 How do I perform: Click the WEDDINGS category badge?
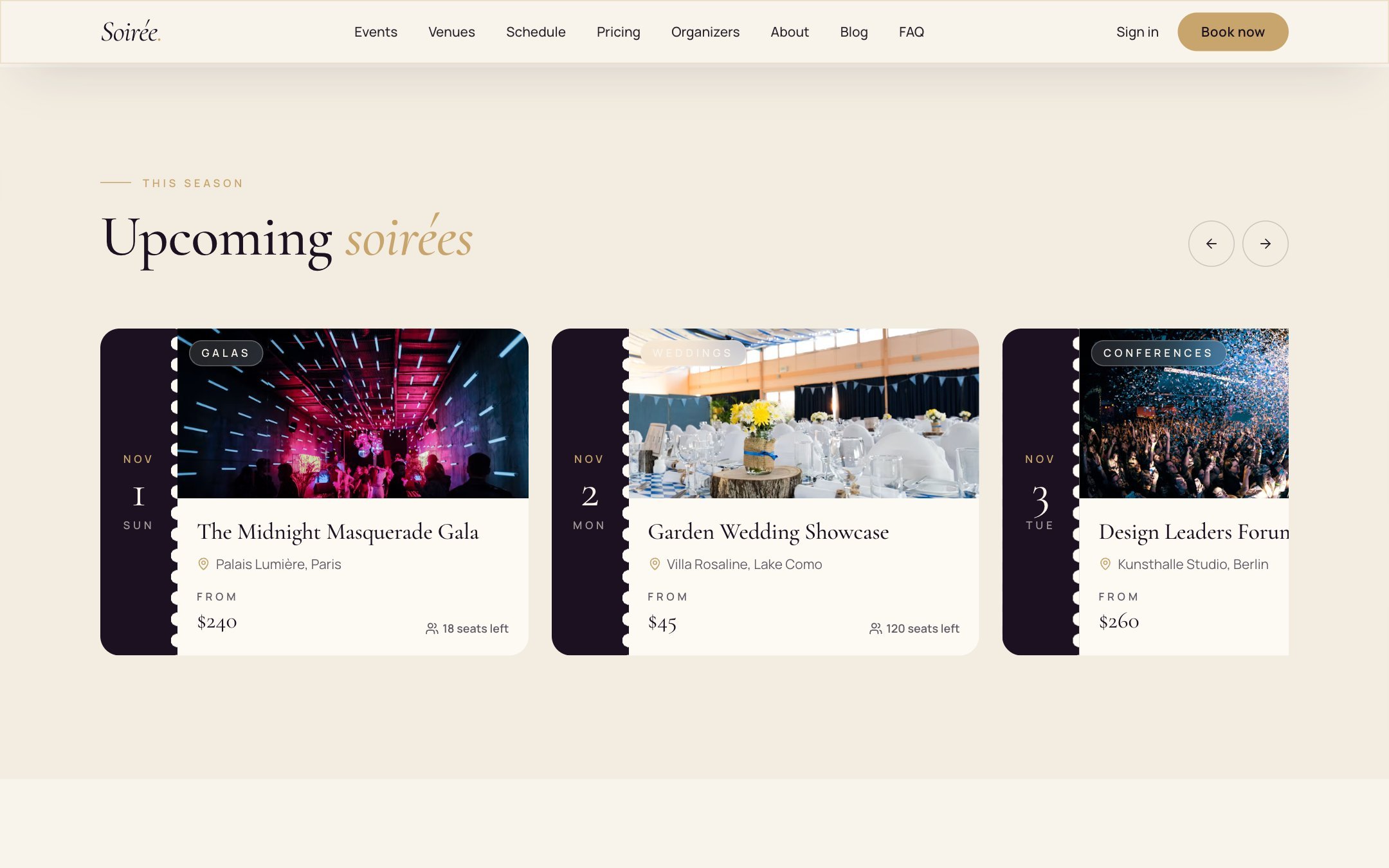(x=693, y=353)
